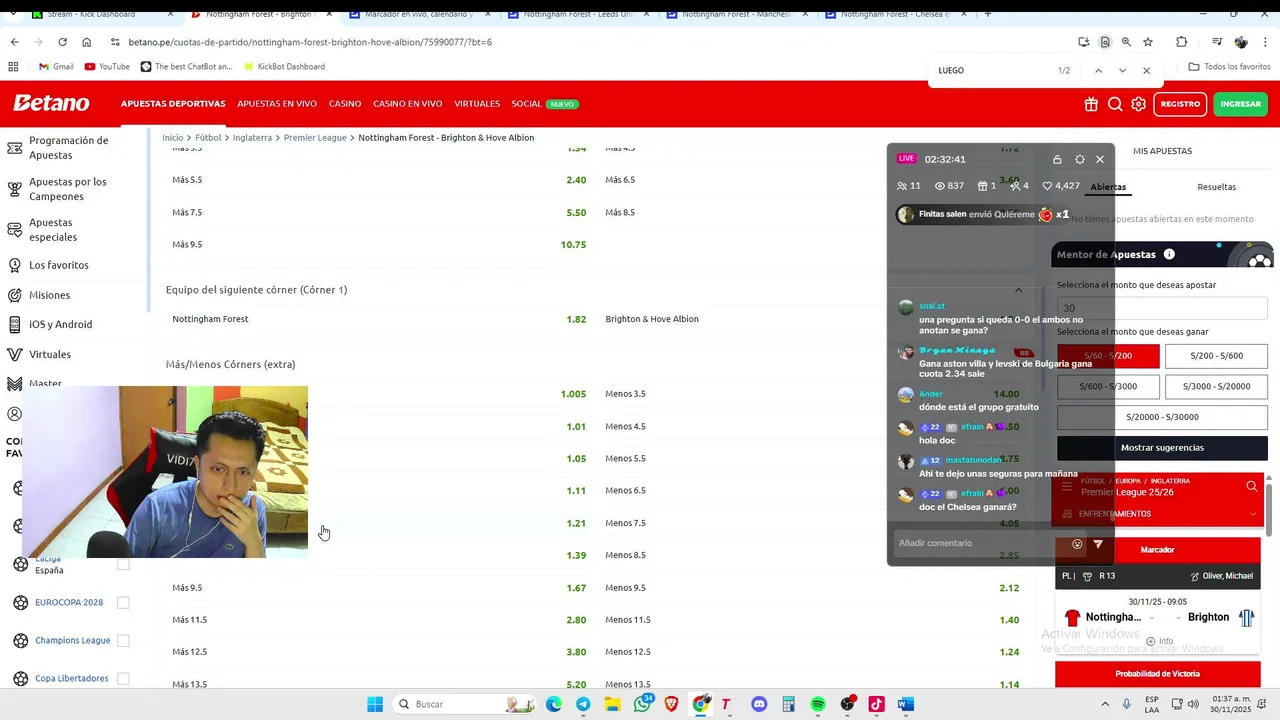Go to next search result in find bar
This screenshot has width=1280, height=720.
[x=1122, y=70]
